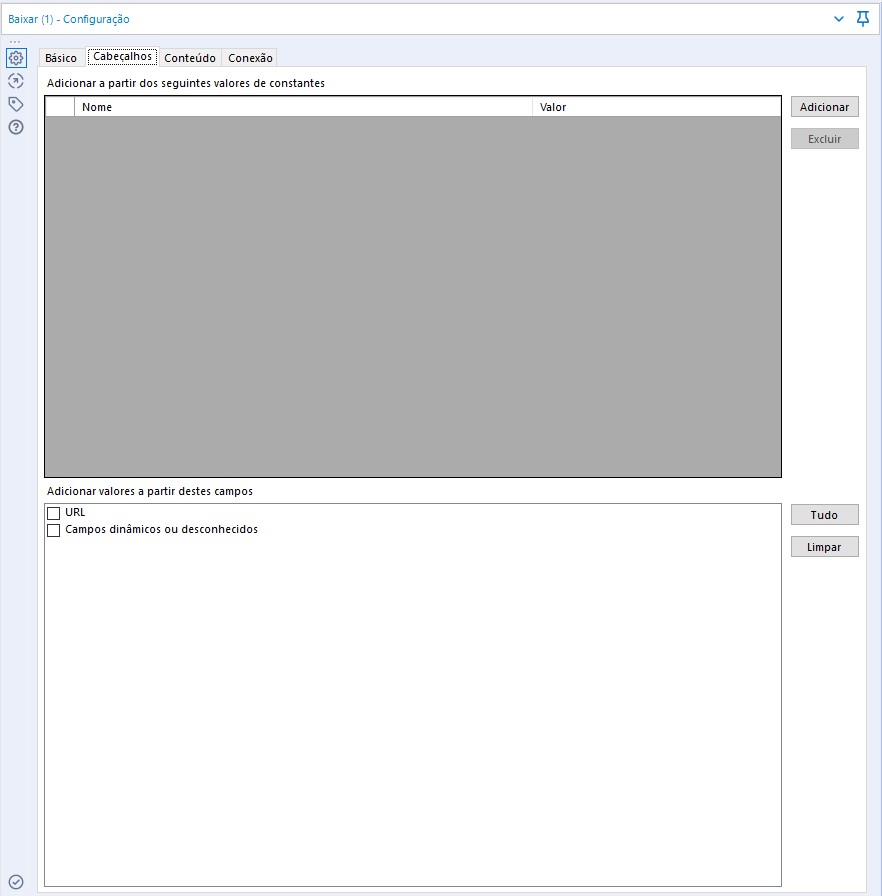Click the Excluir button
This screenshot has width=882, height=896.
(x=824, y=139)
